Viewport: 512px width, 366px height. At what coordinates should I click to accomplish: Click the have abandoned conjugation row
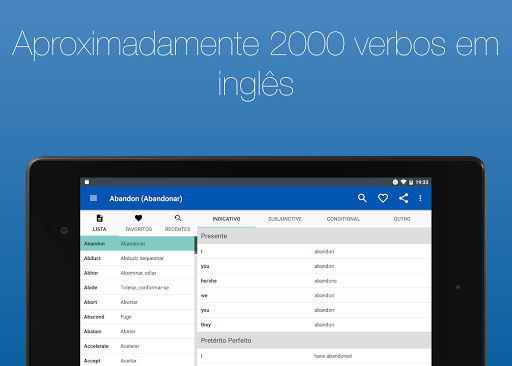tap(314, 356)
